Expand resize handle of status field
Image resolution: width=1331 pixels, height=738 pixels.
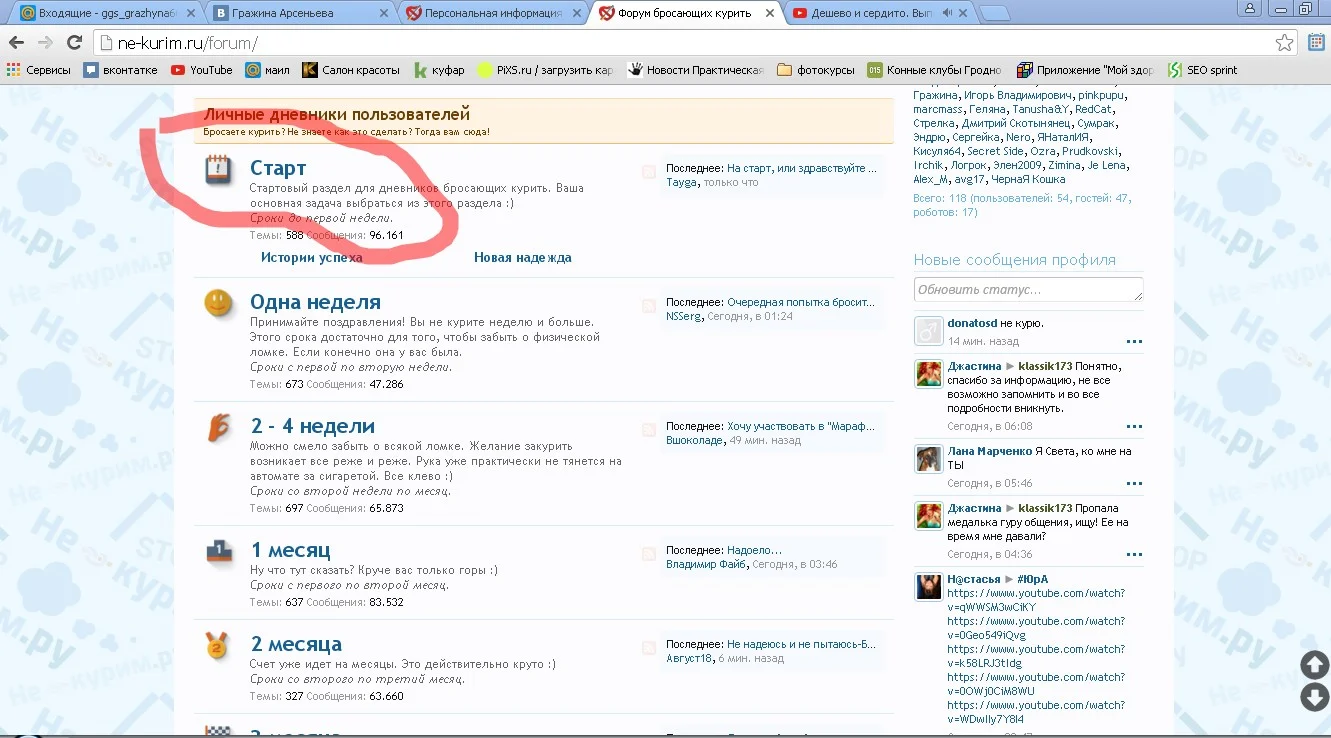[1138, 296]
